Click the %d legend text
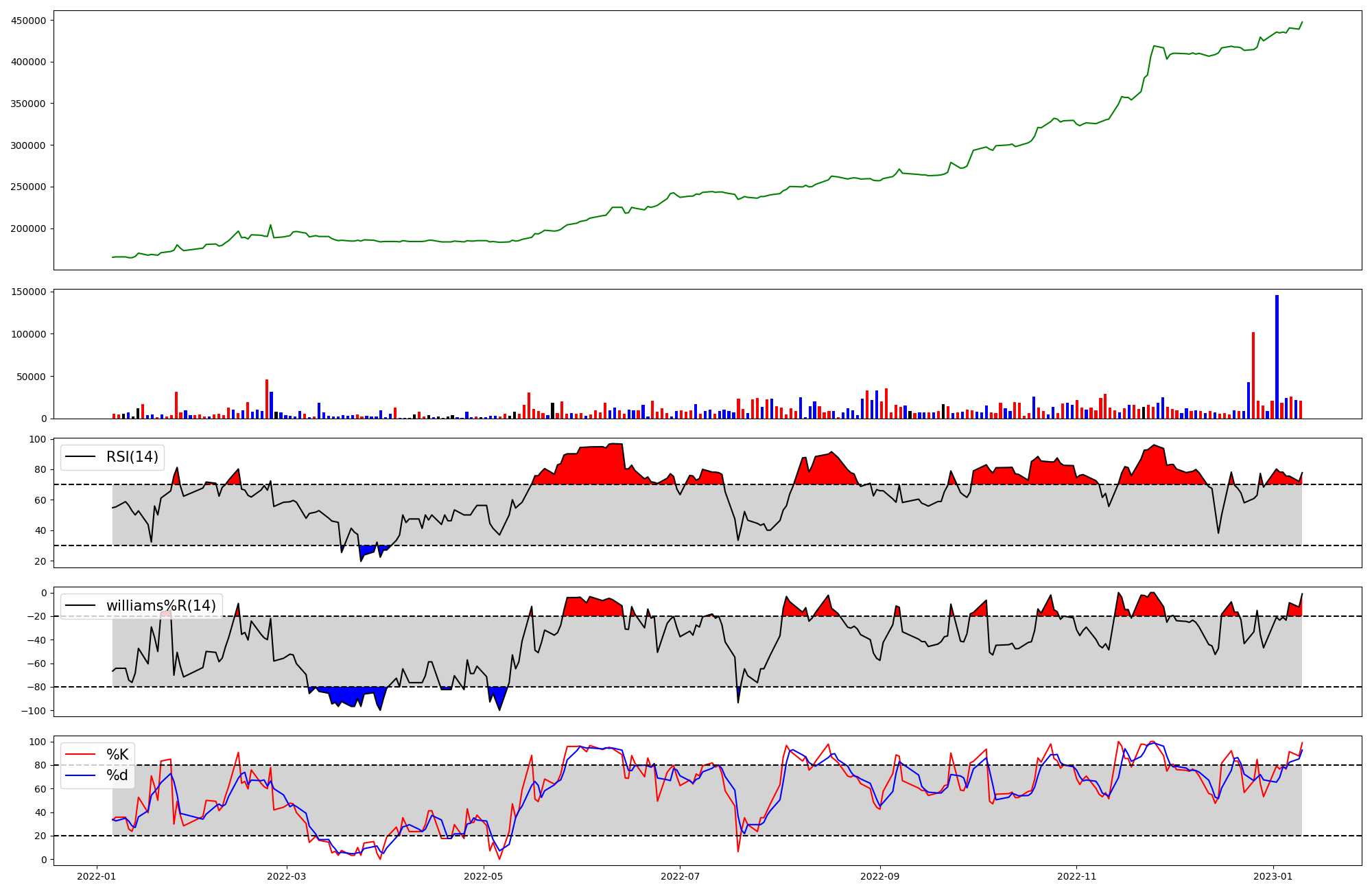 pos(117,775)
